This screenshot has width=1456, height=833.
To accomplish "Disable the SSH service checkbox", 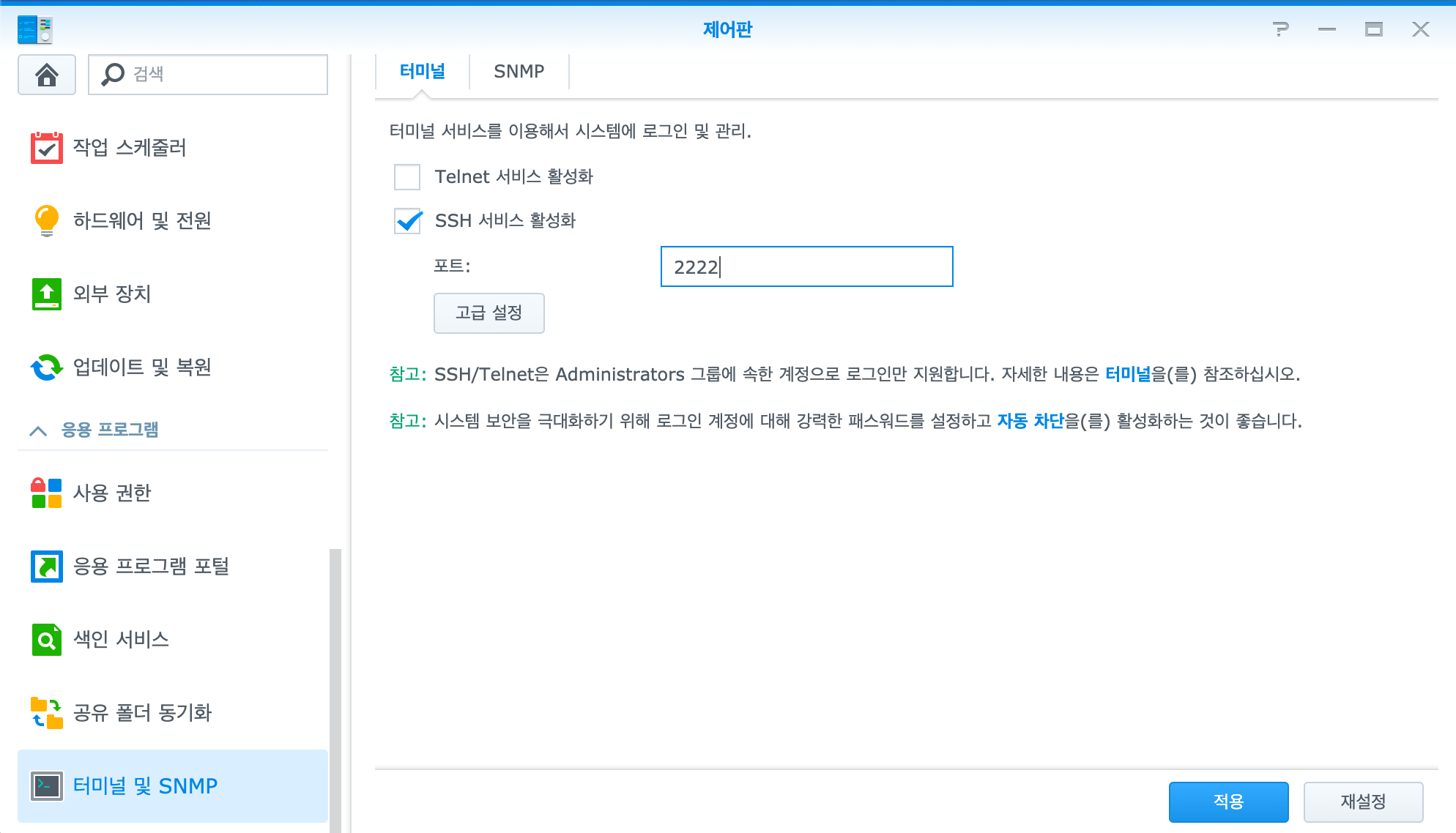I will (x=407, y=221).
